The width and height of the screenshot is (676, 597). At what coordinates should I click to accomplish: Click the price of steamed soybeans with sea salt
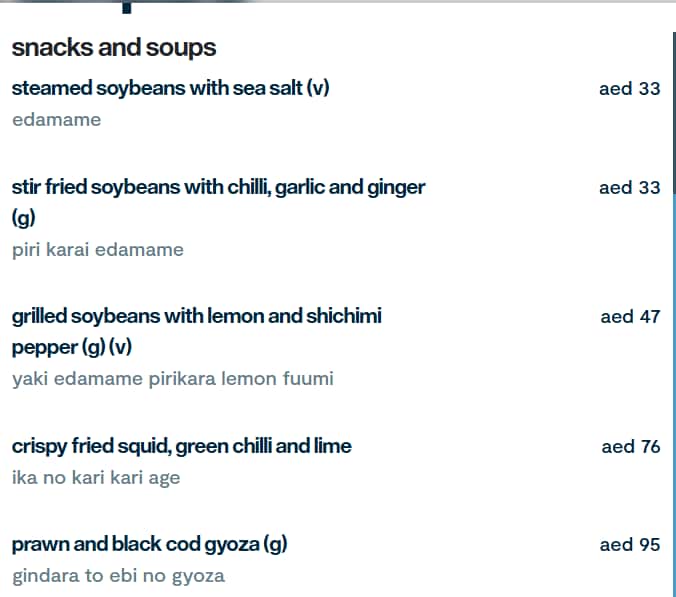pos(629,88)
